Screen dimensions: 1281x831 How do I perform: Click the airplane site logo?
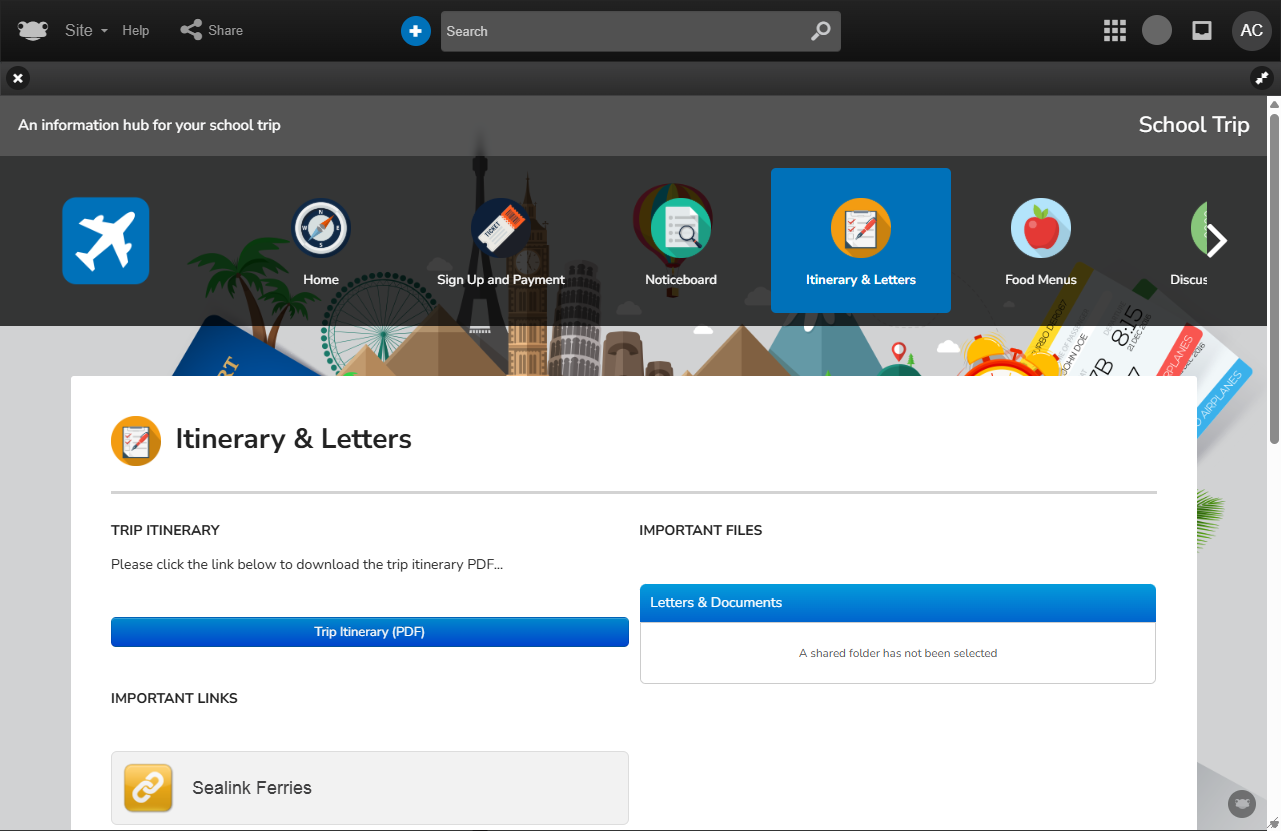[x=106, y=241]
